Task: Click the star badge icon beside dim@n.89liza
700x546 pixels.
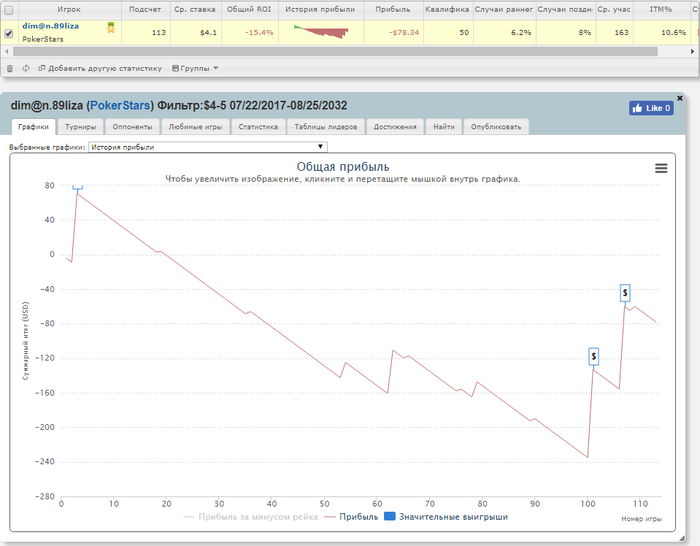Action: click(x=111, y=28)
